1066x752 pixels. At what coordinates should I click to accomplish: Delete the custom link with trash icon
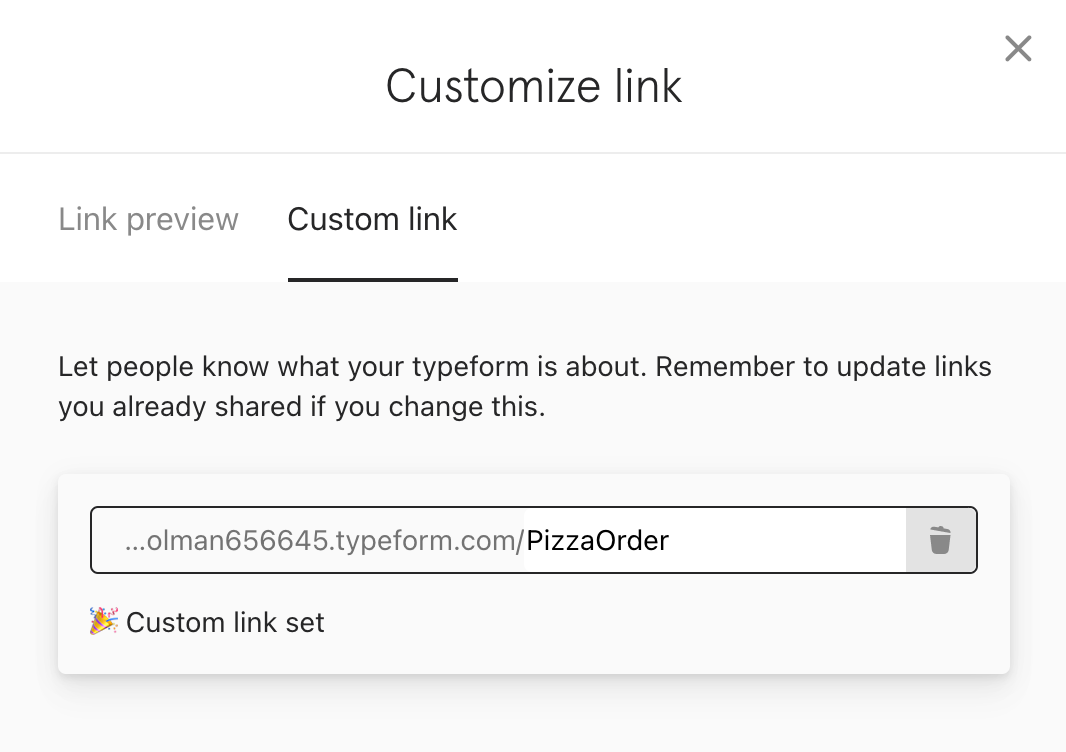[940, 540]
